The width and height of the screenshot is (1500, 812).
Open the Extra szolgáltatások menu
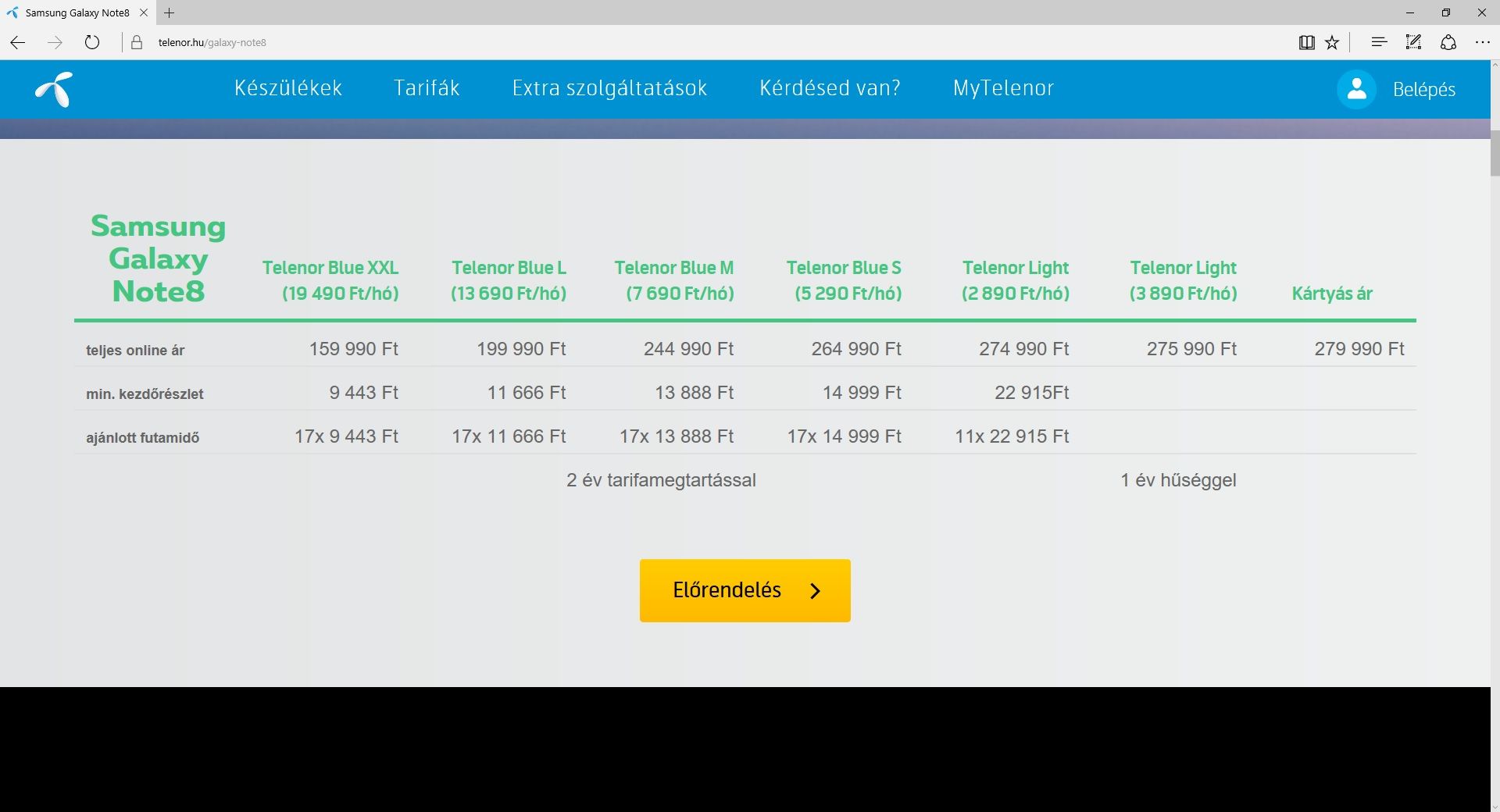coord(609,88)
